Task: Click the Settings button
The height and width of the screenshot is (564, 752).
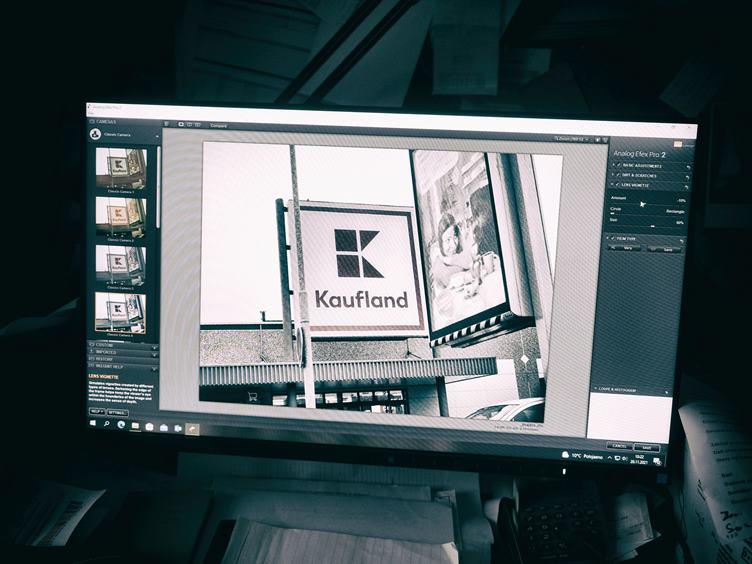Action: coord(117,412)
